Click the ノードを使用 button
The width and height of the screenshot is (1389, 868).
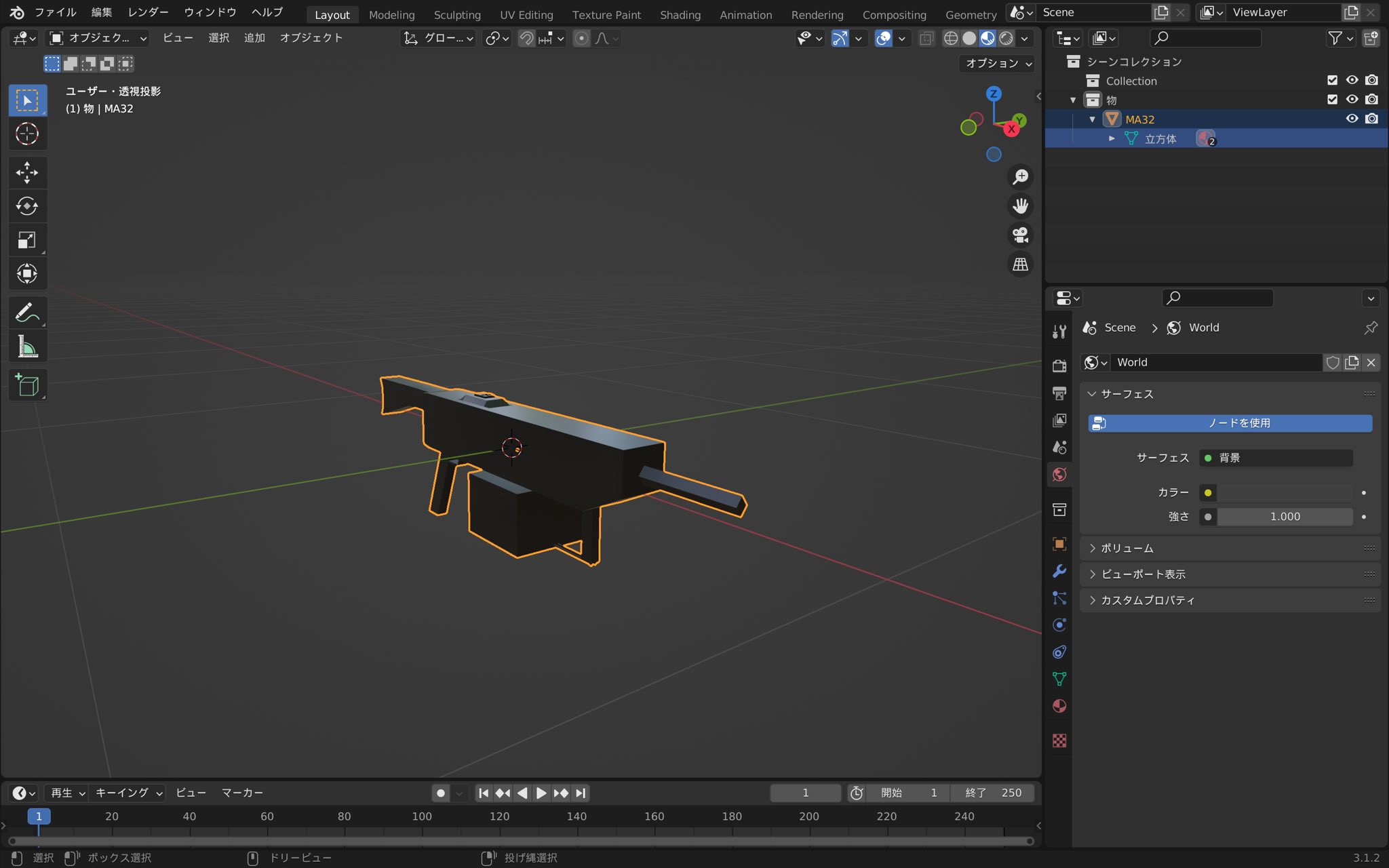point(1230,423)
